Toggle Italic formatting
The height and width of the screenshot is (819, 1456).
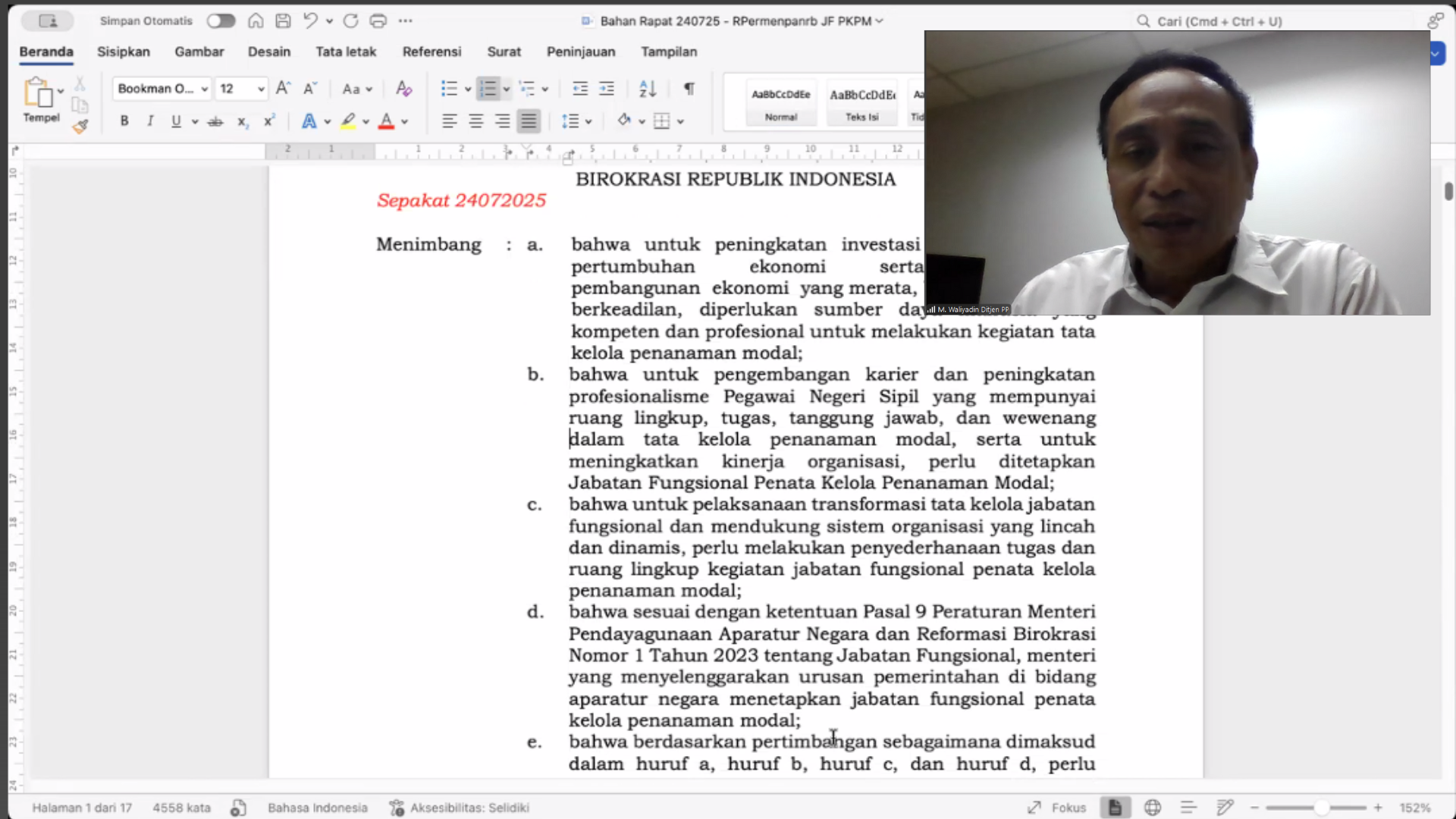click(150, 121)
